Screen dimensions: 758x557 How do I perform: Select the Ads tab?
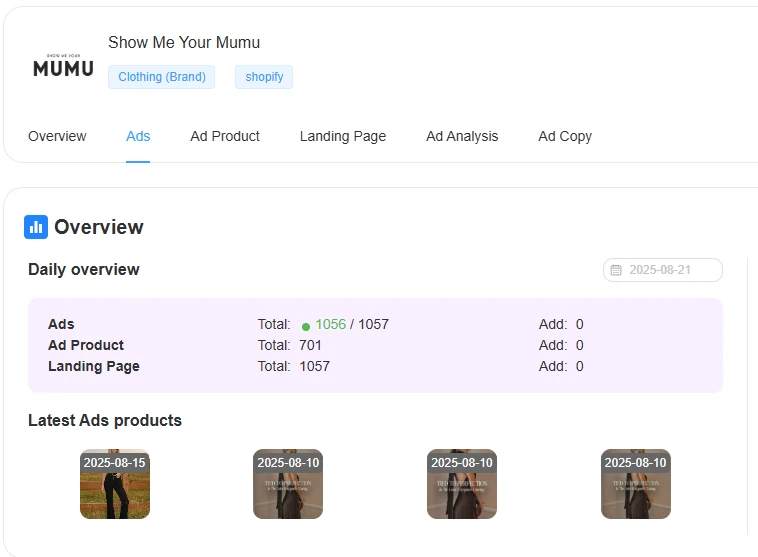(x=138, y=136)
